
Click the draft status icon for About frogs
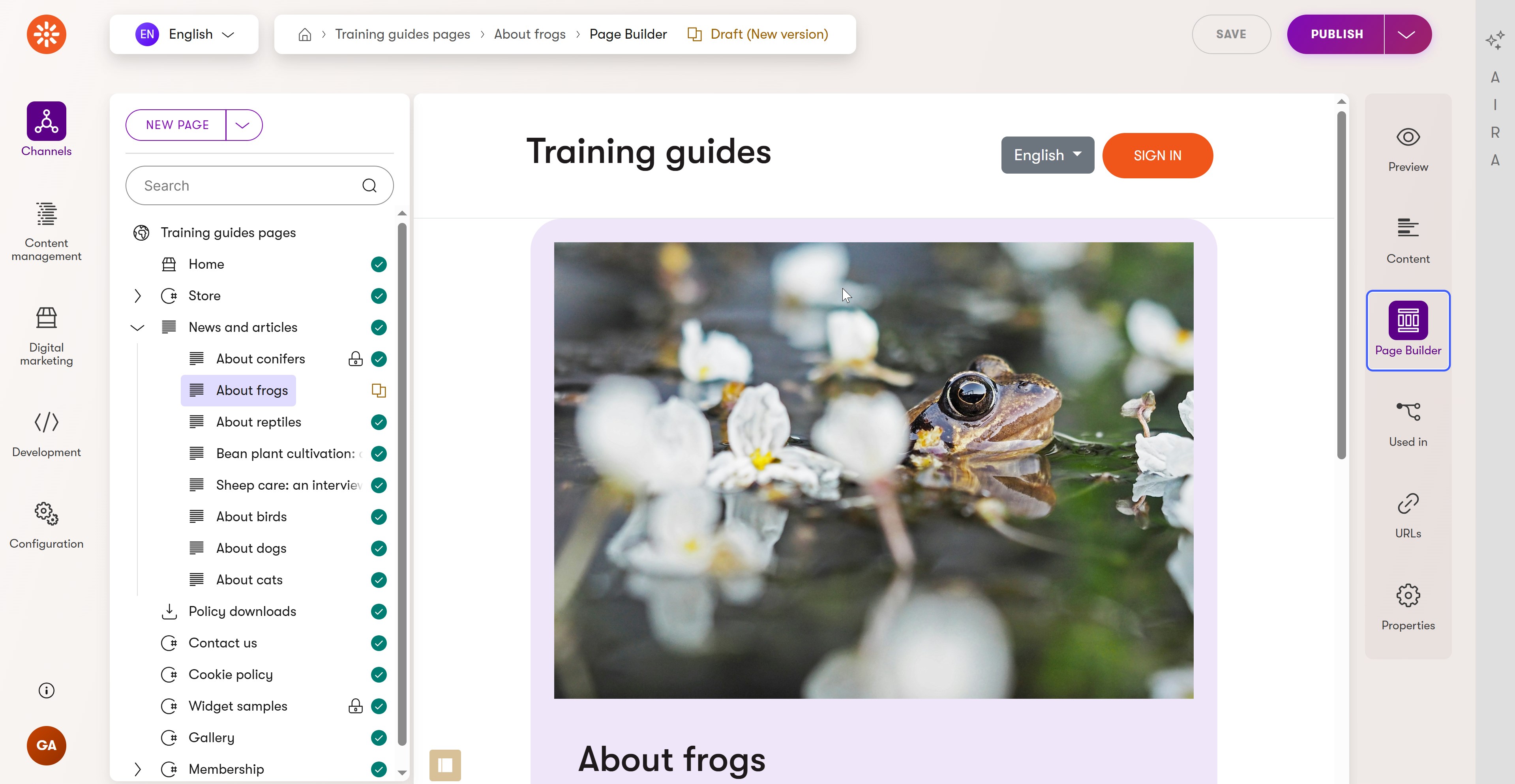(x=379, y=390)
